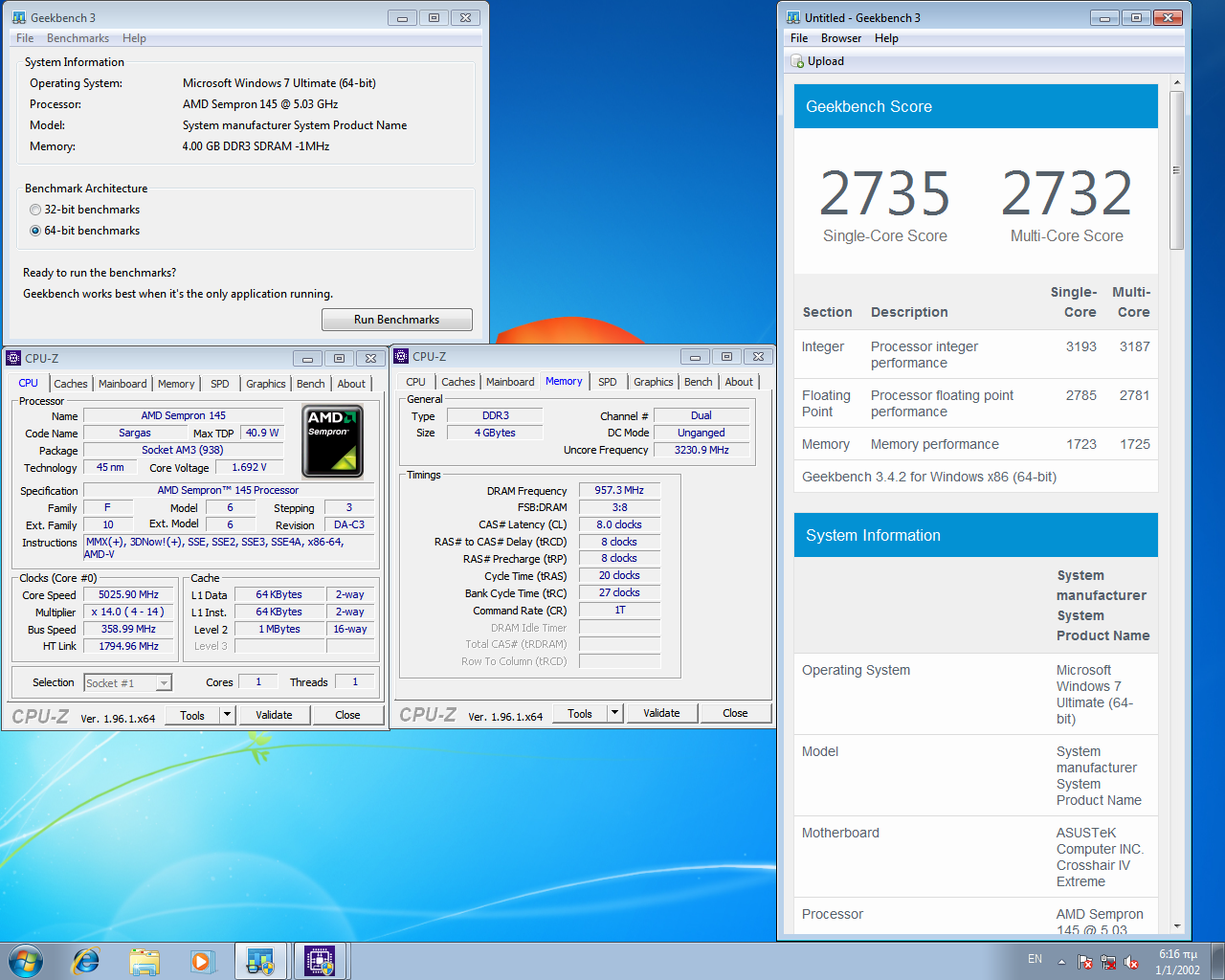Viewport: 1225px width, 980px height.
Task: Click the Run Benchmarks button
Action: point(397,320)
